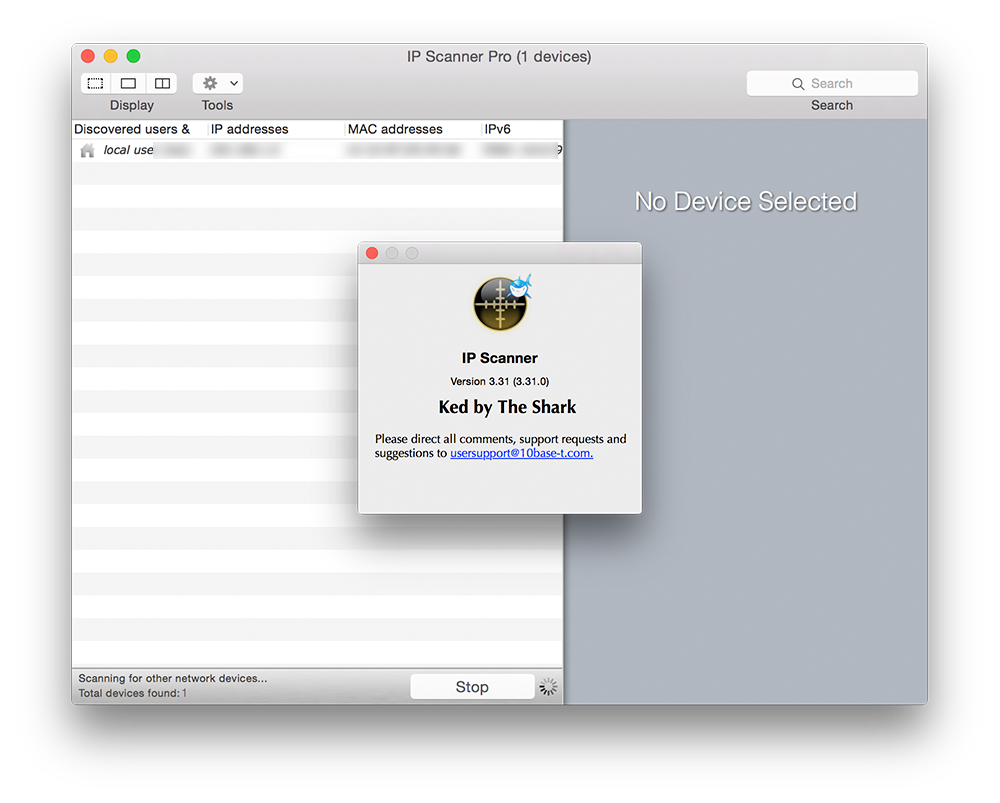Click the 'Ked by The Shark' text
Image resolution: width=1000 pixels, height=803 pixels.
click(507, 407)
